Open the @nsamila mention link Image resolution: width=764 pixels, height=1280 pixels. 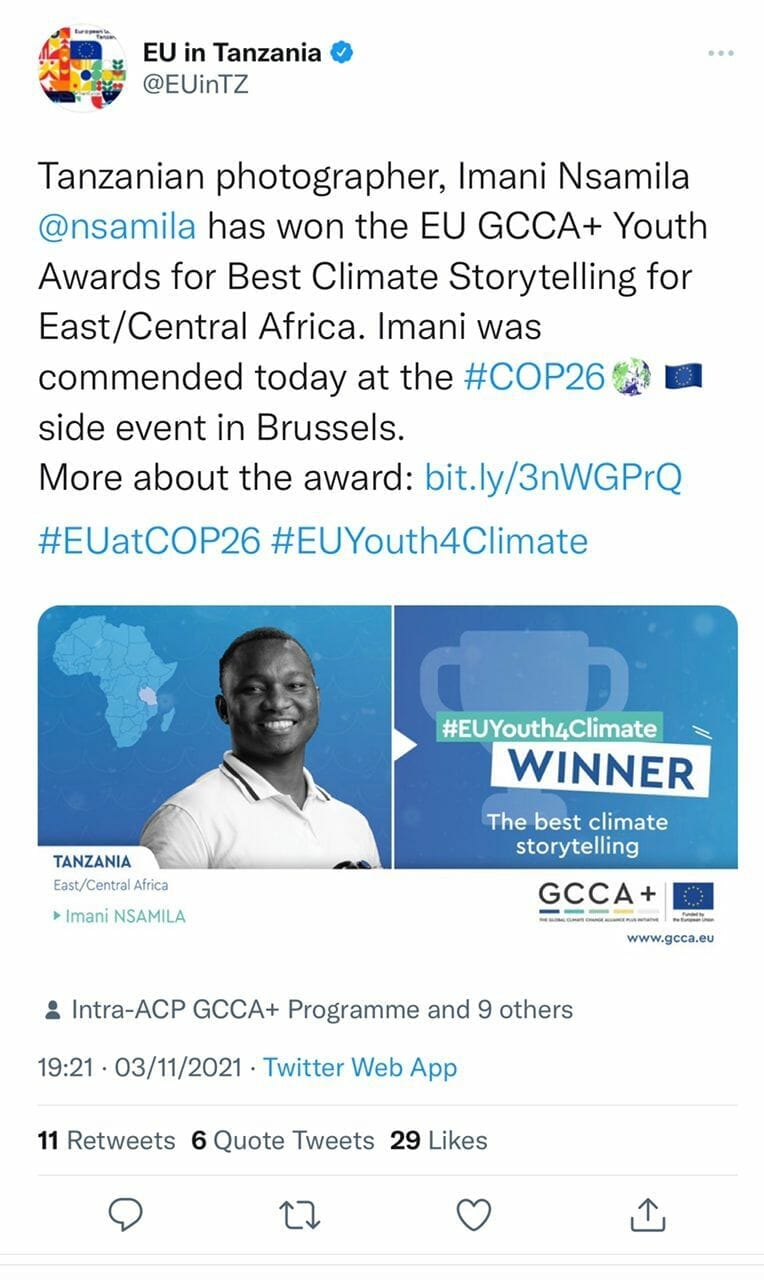pos(117,225)
